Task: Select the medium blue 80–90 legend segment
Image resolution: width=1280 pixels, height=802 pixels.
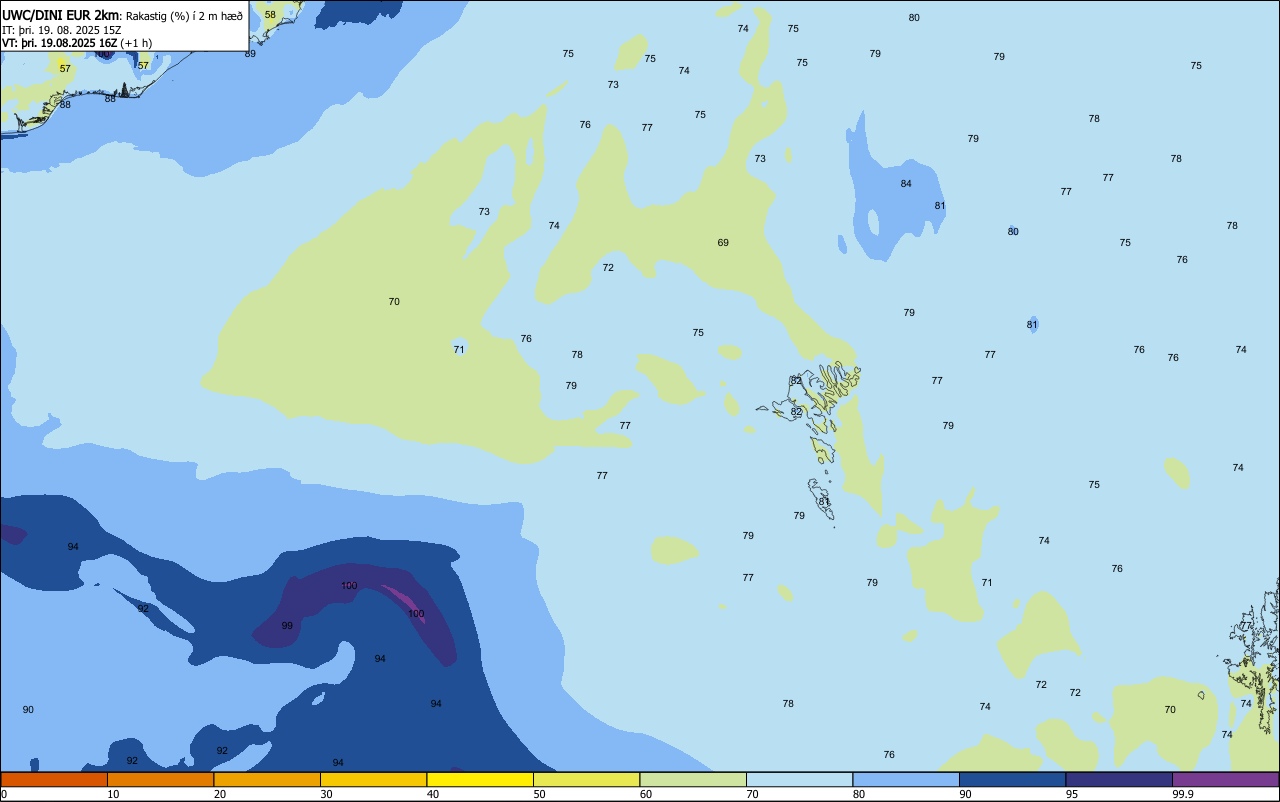Action: coord(906,779)
